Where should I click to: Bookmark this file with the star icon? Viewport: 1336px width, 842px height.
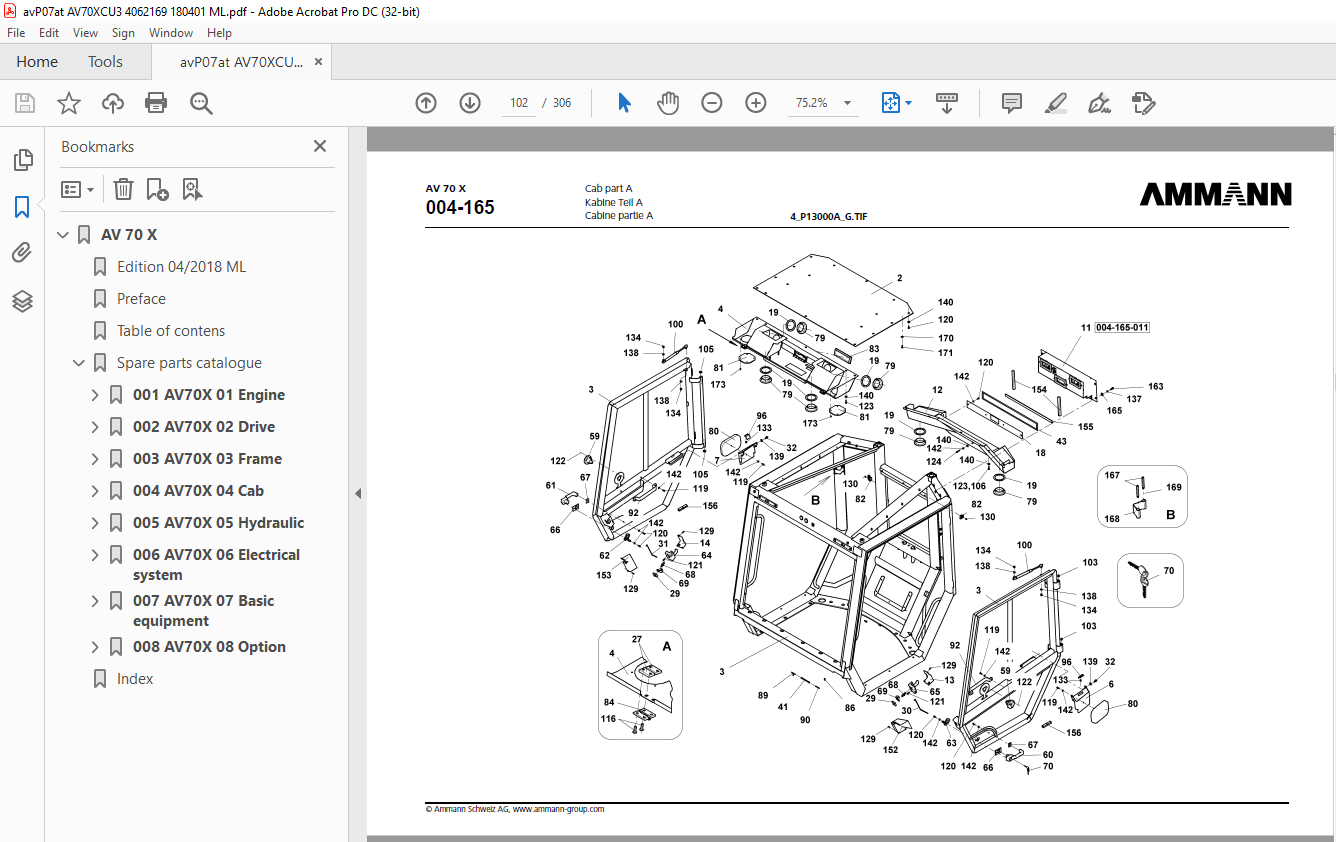(x=69, y=103)
